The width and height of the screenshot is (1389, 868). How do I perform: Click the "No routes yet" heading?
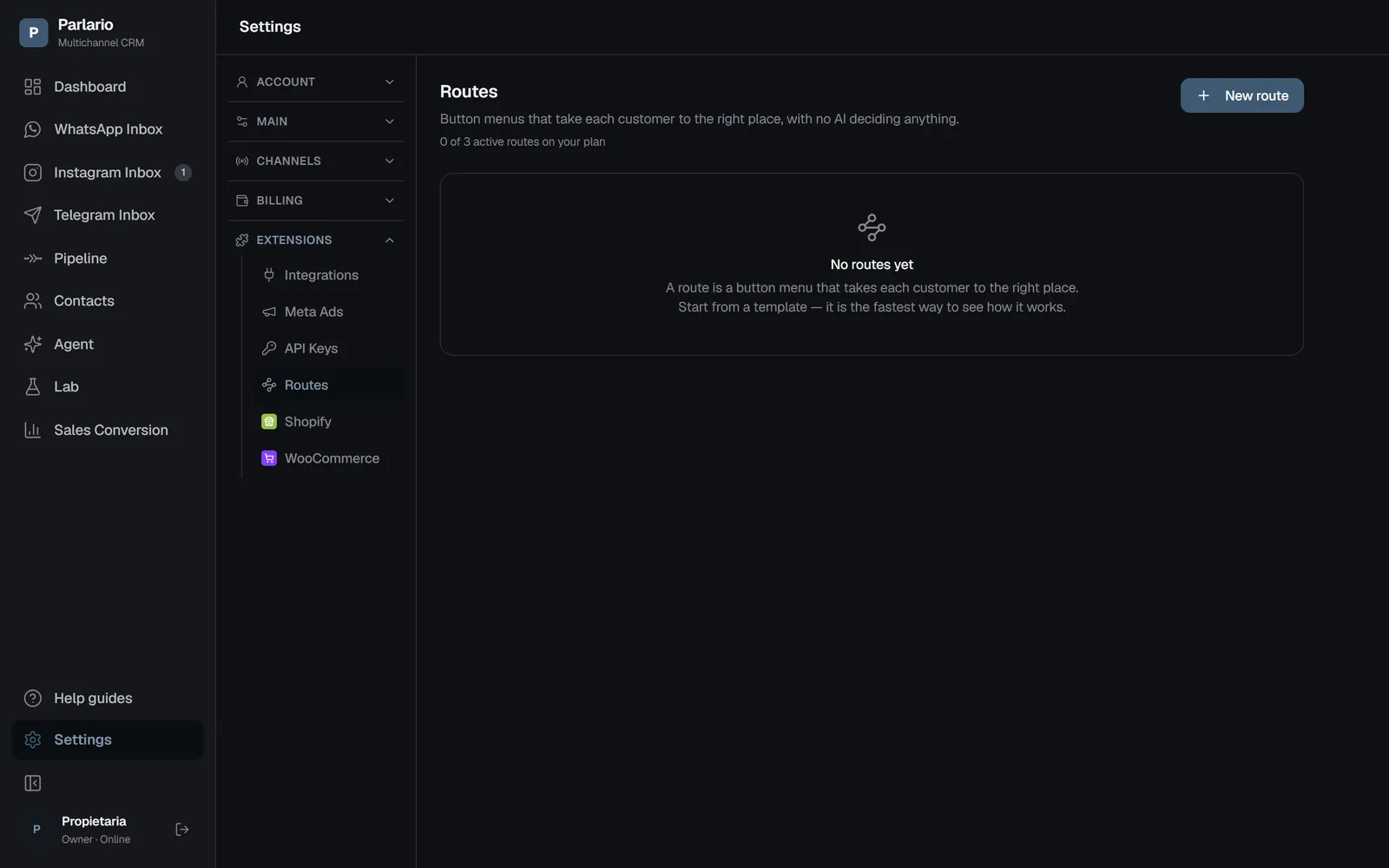pos(872,265)
